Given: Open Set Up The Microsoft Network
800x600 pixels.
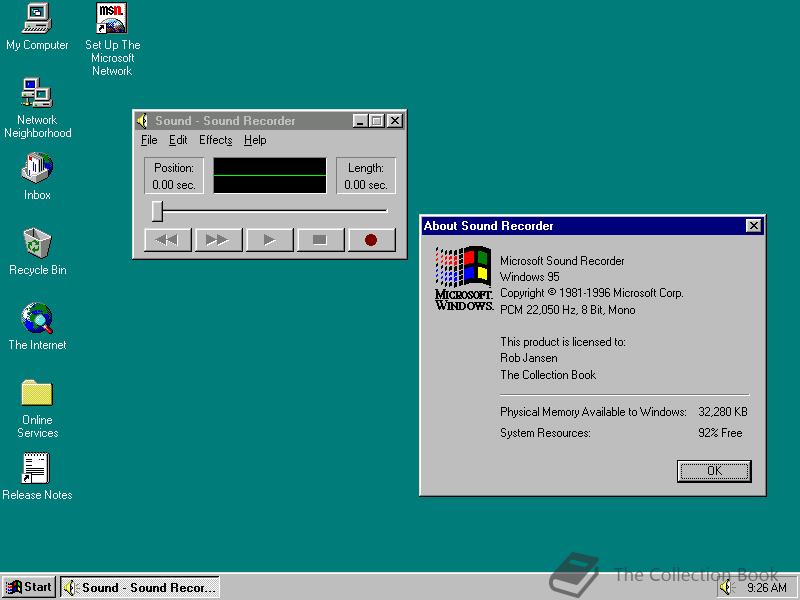Looking at the screenshot, I should tap(111, 18).
